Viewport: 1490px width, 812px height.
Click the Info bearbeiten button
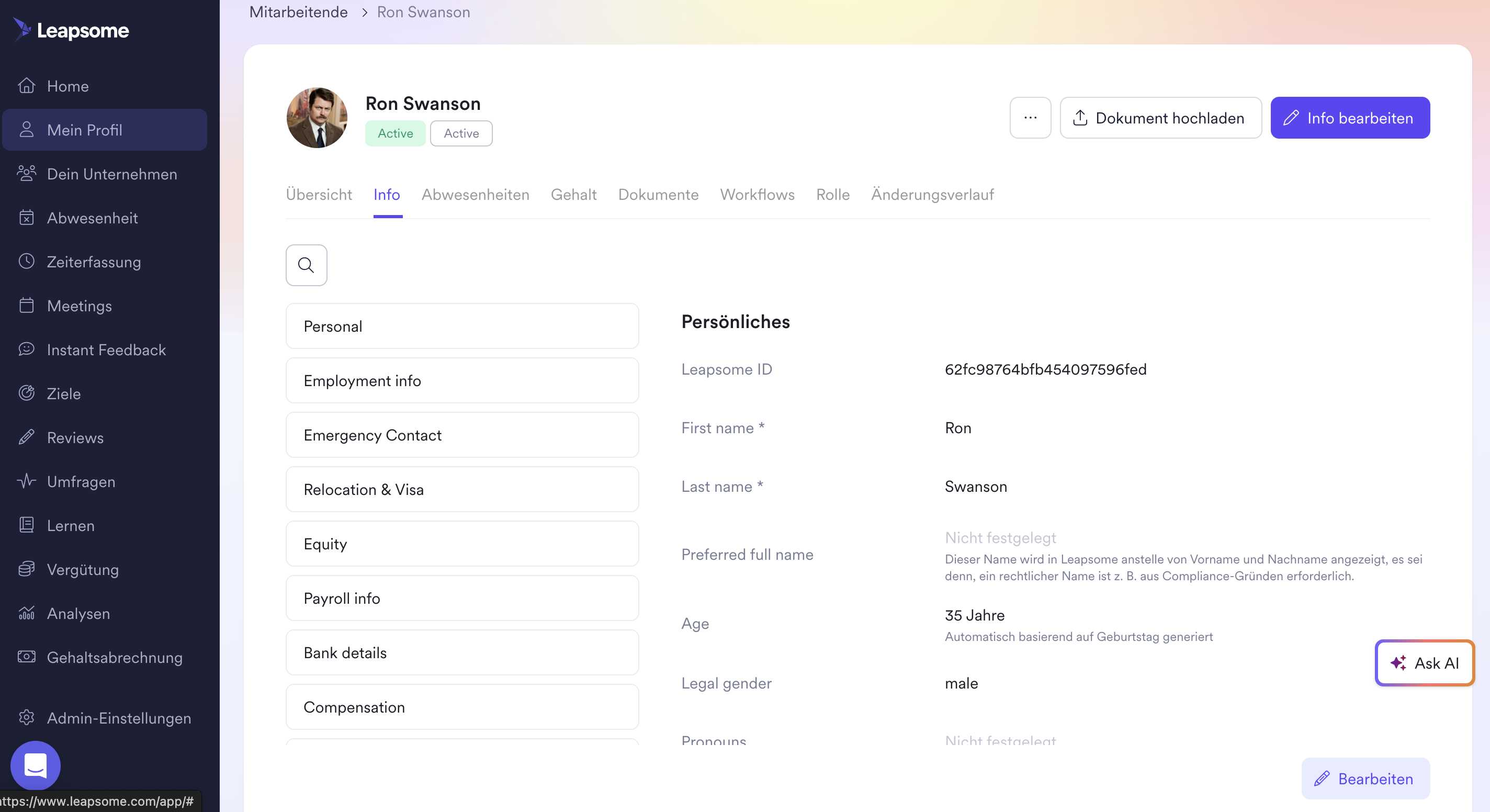[1349, 117]
